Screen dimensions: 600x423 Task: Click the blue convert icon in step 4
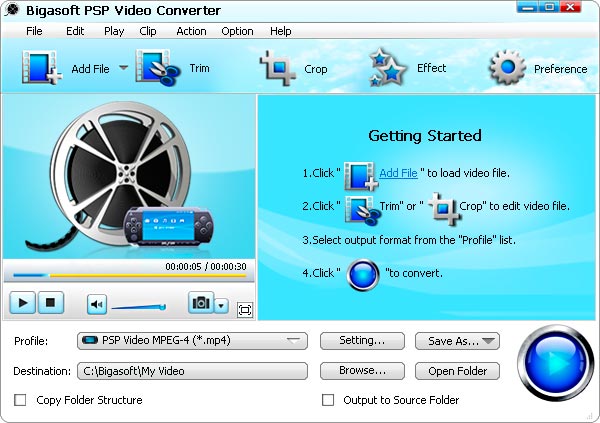pos(363,274)
